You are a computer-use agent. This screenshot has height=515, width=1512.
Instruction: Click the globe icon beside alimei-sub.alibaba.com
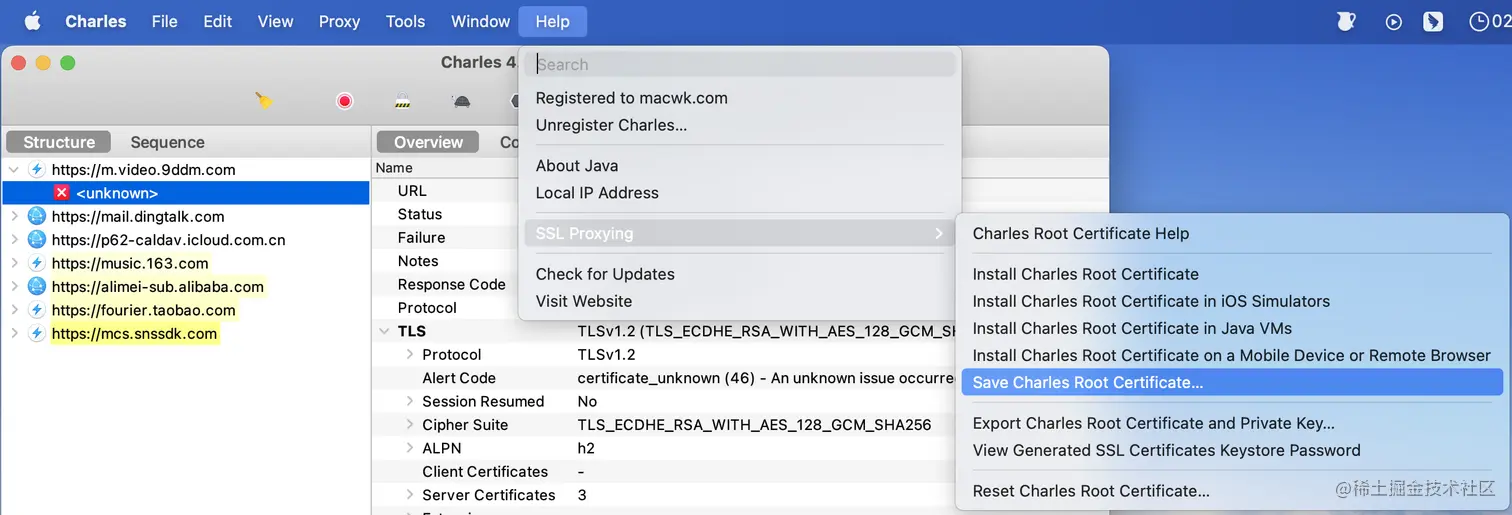37,286
